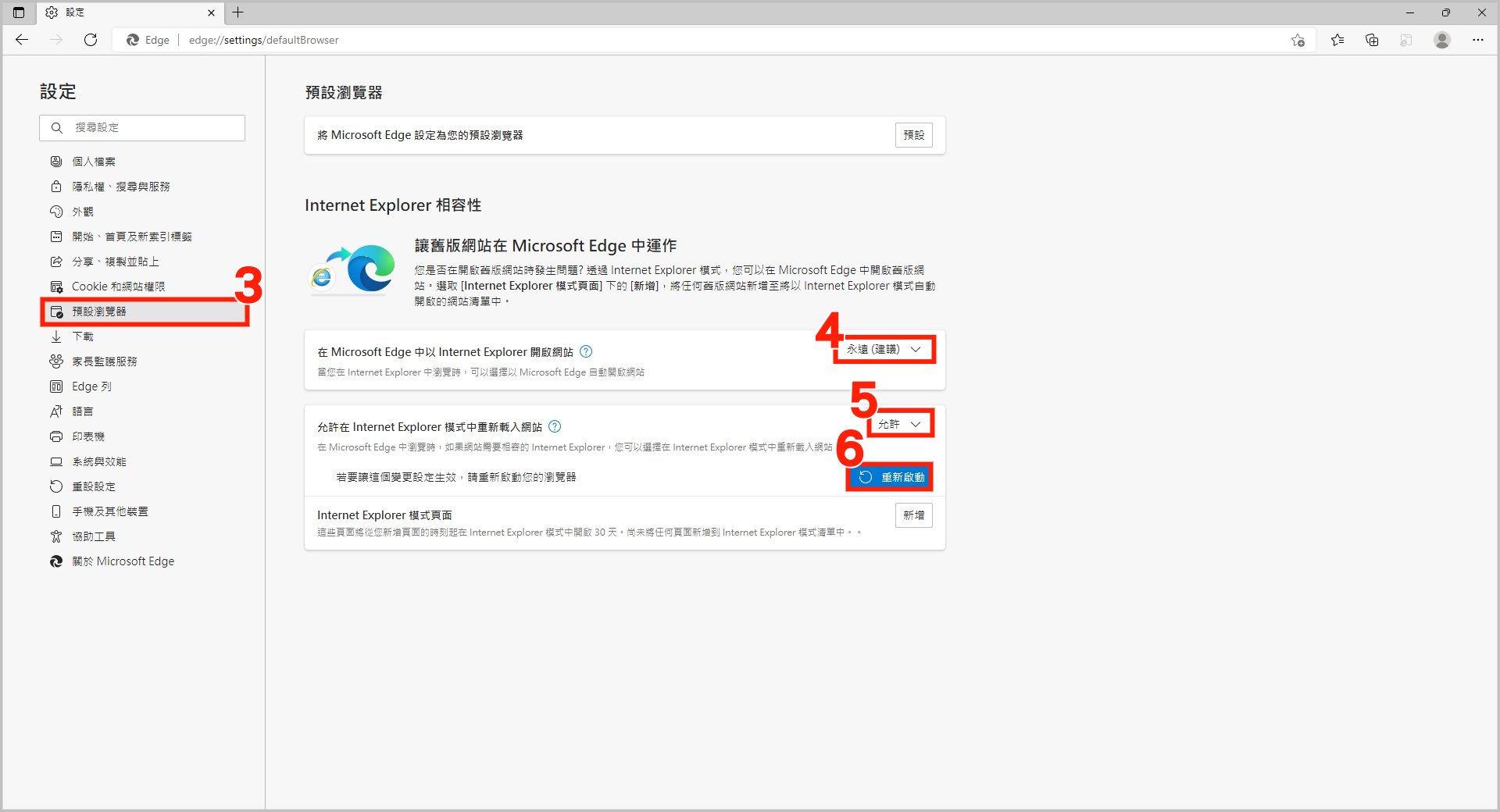Open a new tab with the plus icon
The image size is (1500, 812).
pyautogui.click(x=238, y=12)
